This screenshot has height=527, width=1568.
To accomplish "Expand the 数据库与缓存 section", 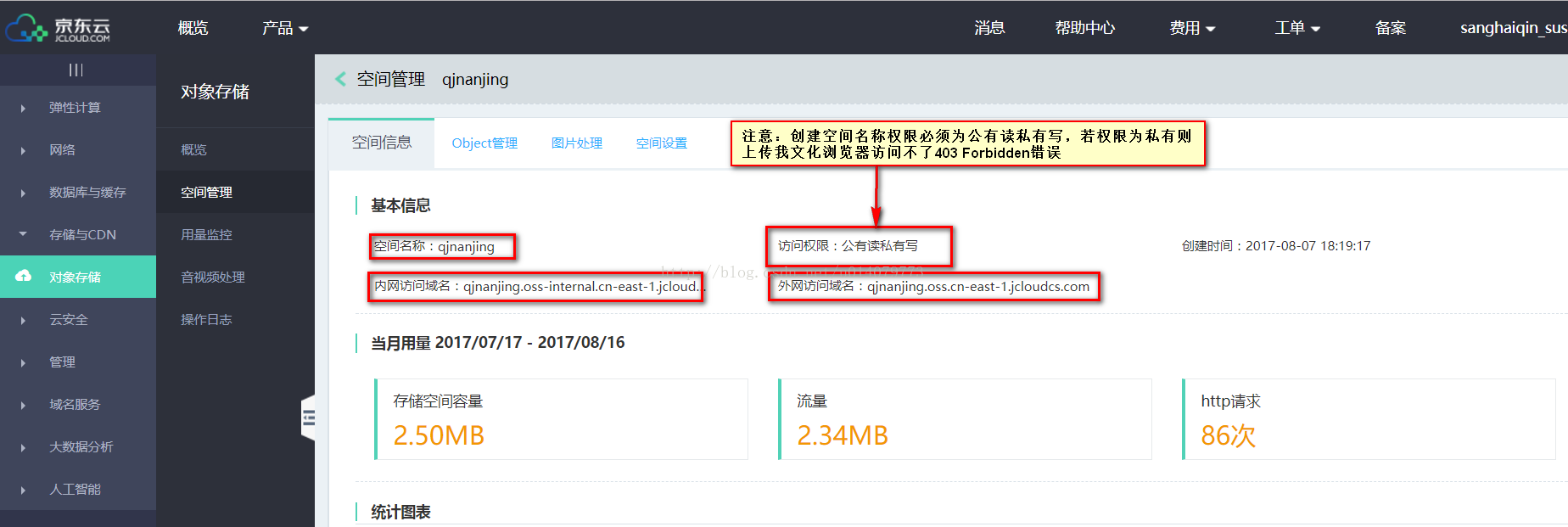I will click(77, 193).
